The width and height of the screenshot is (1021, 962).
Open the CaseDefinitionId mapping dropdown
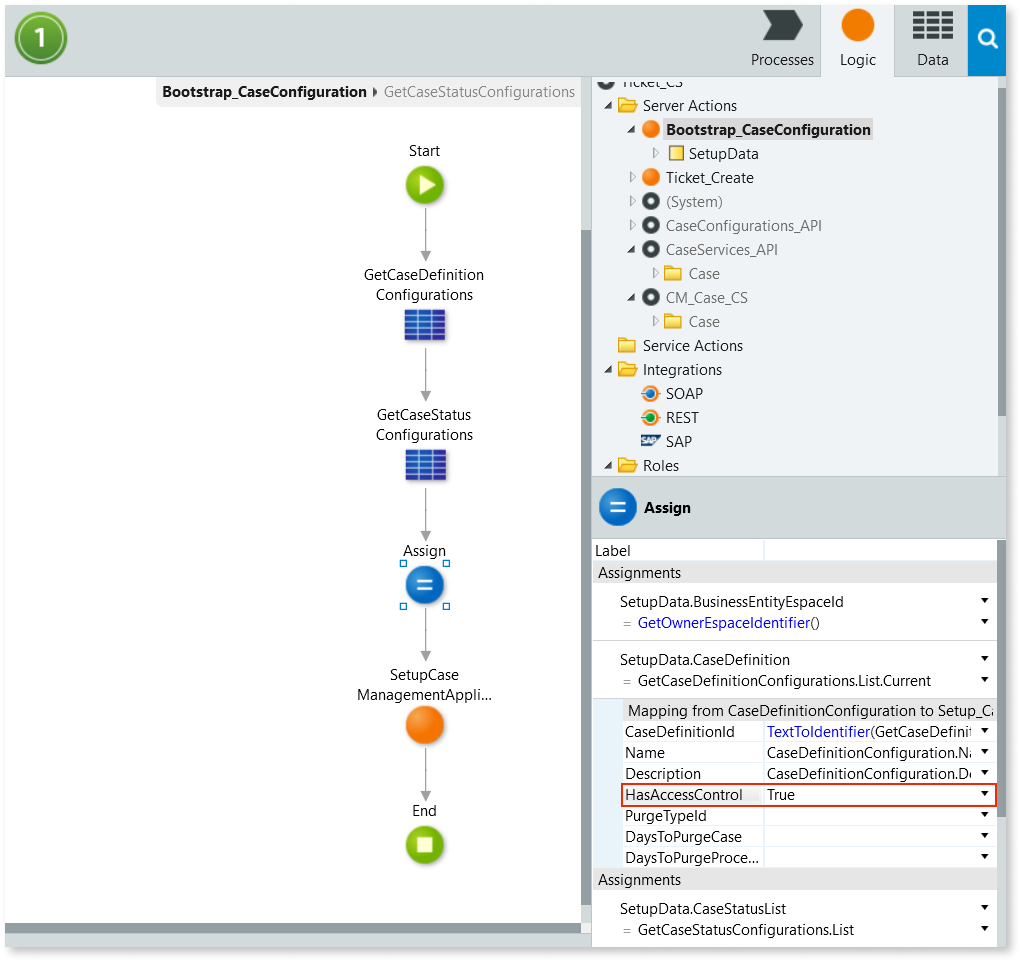[x=985, y=731]
